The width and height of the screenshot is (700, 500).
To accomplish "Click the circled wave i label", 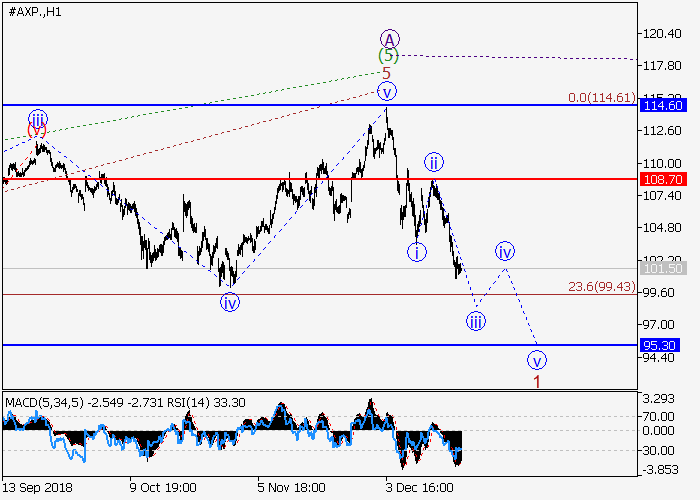I will point(417,252).
